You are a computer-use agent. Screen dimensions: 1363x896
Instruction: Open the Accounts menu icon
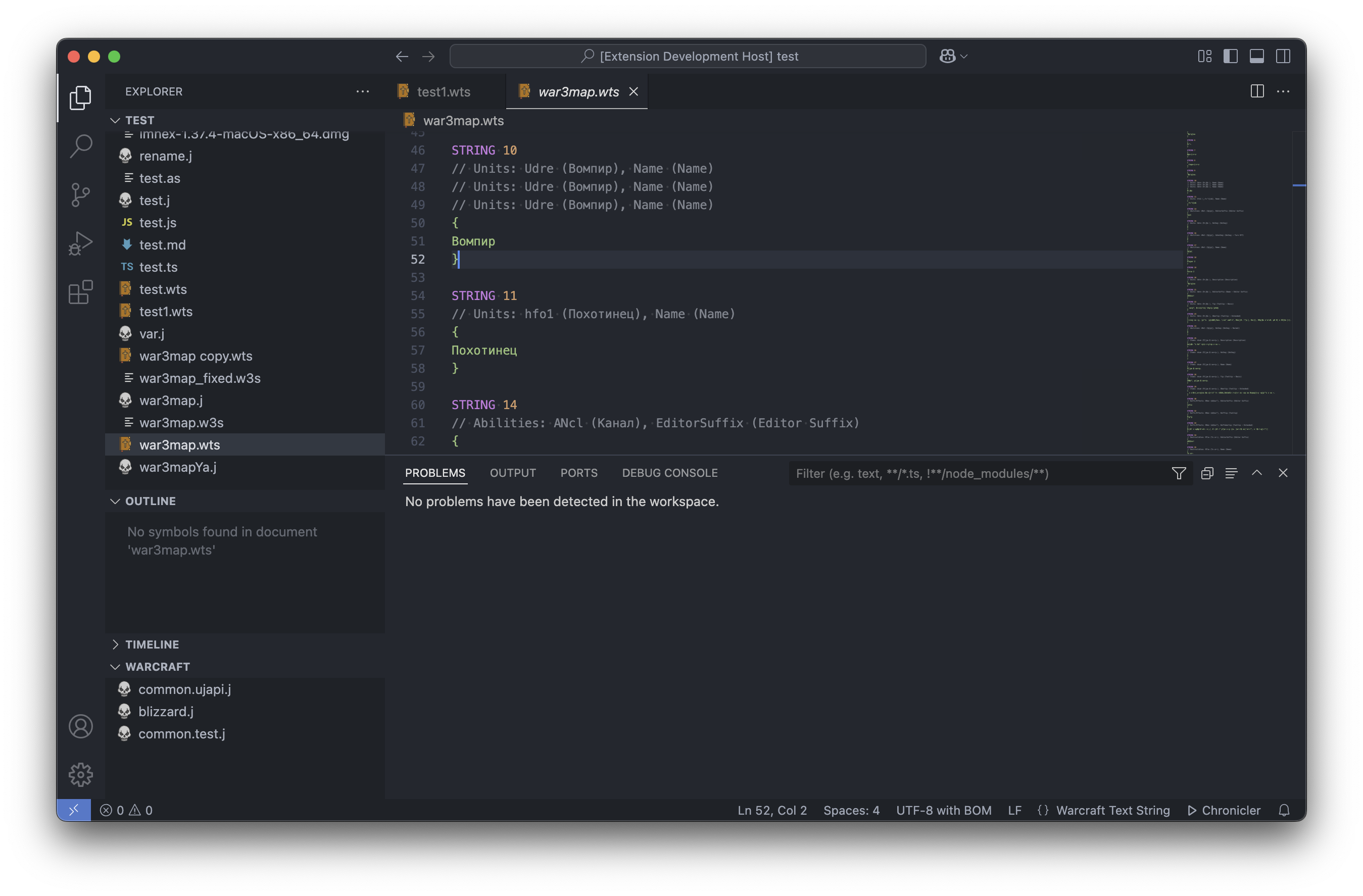(81, 726)
